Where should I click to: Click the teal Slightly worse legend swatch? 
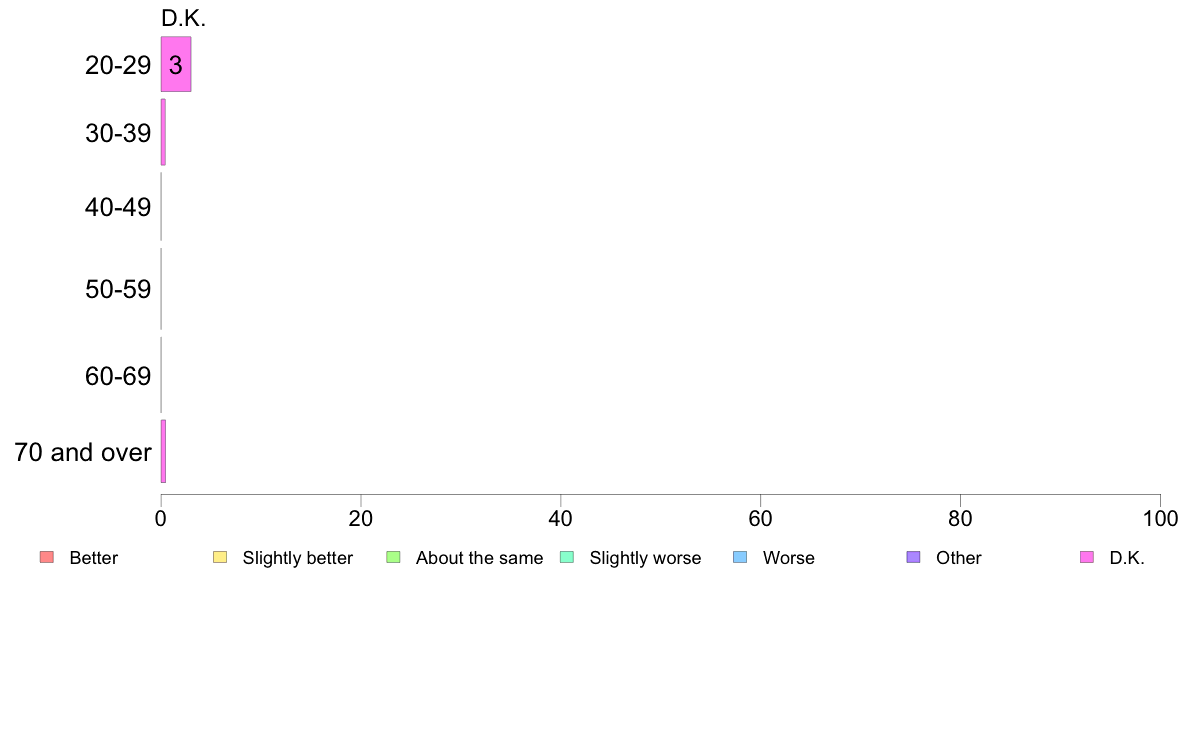tap(567, 557)
